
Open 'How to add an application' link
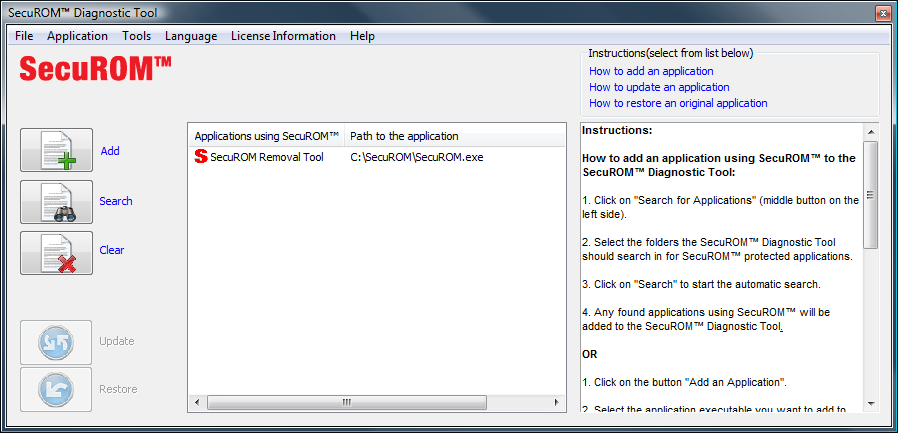coord(651,71)
